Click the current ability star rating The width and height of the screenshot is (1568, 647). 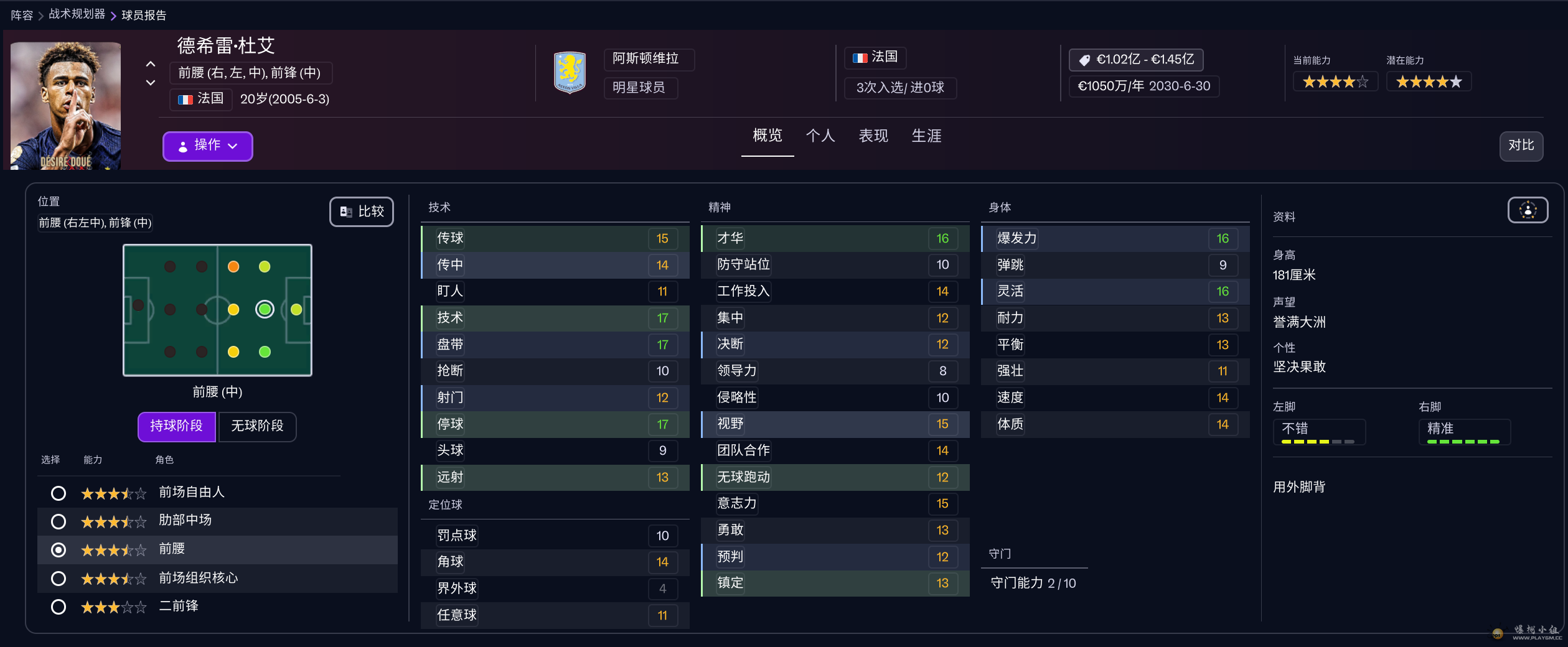(x=1335, y=82)
